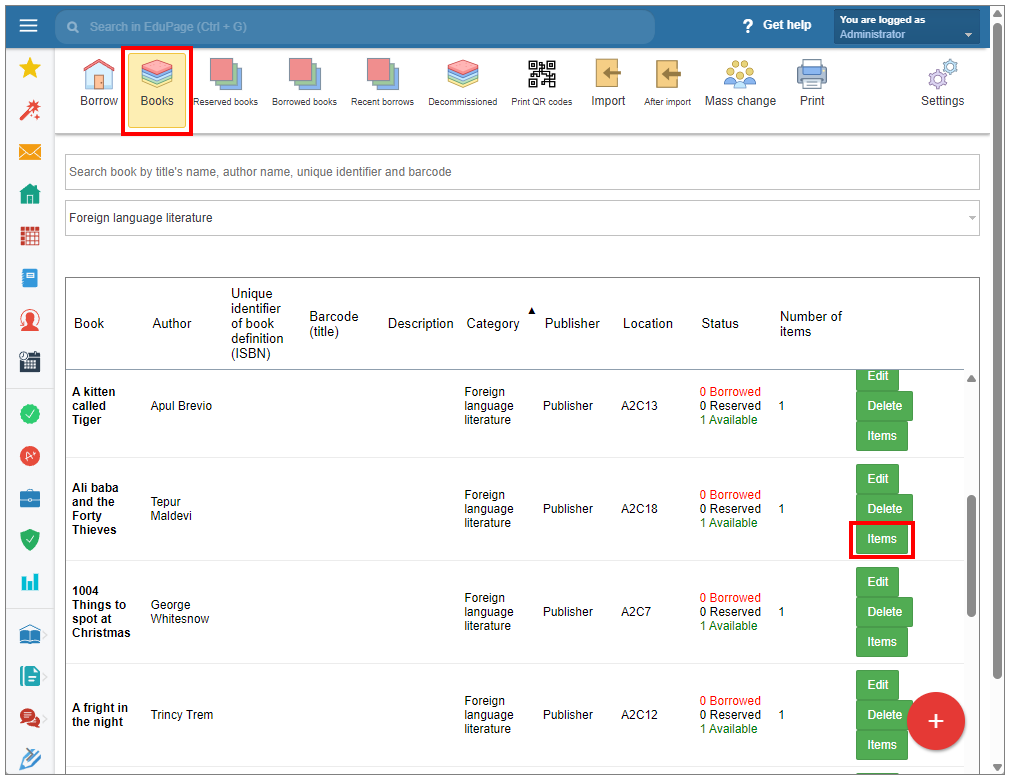Click the Import icon in the toolbar
Image resolution: width=1010 pixels, height=780 pixels.
tap(608, 82)
